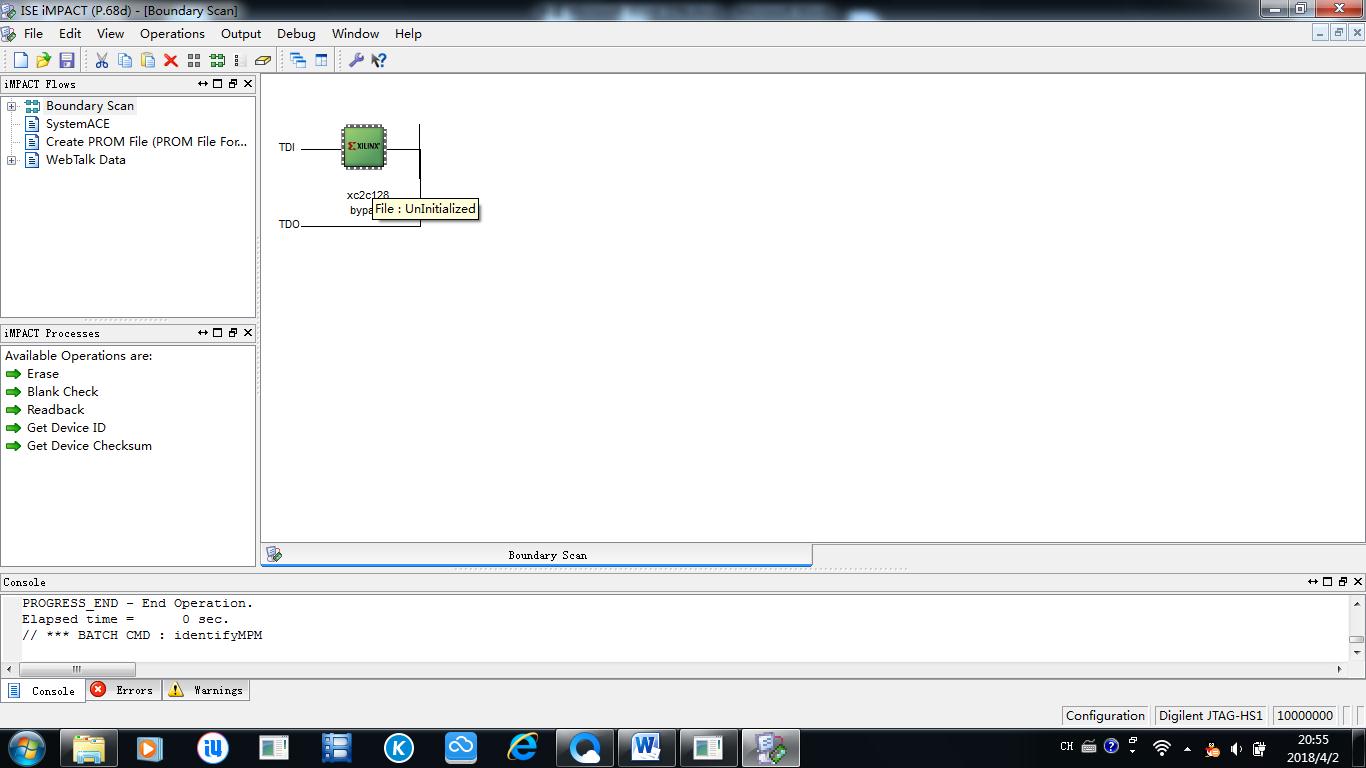Click Digilent JTAG-HS1 status field
The height and width of the screenshot is (768, 1366).
(x=1210, y=715)
